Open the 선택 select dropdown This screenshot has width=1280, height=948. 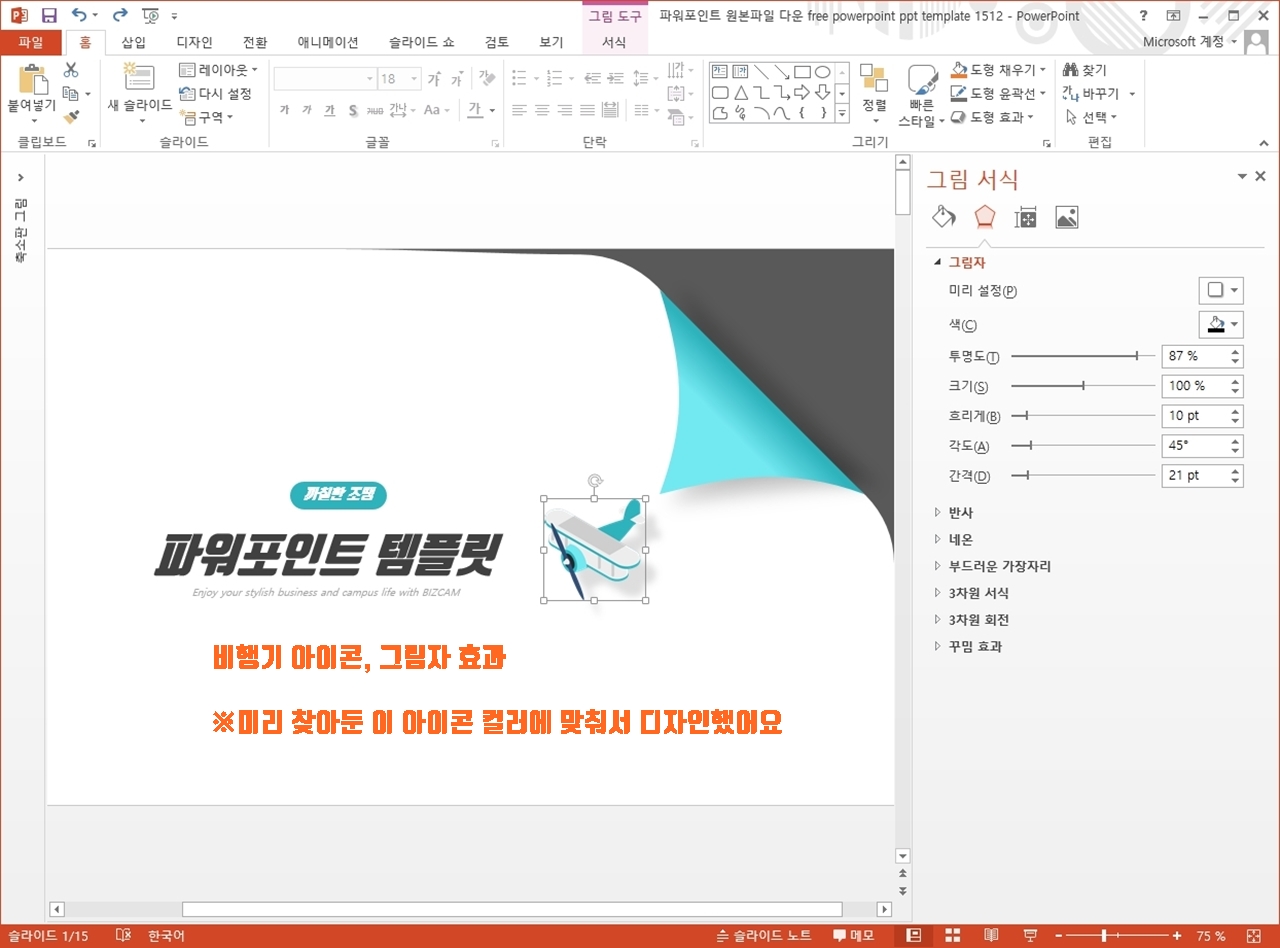click(x=1091, y=117)
